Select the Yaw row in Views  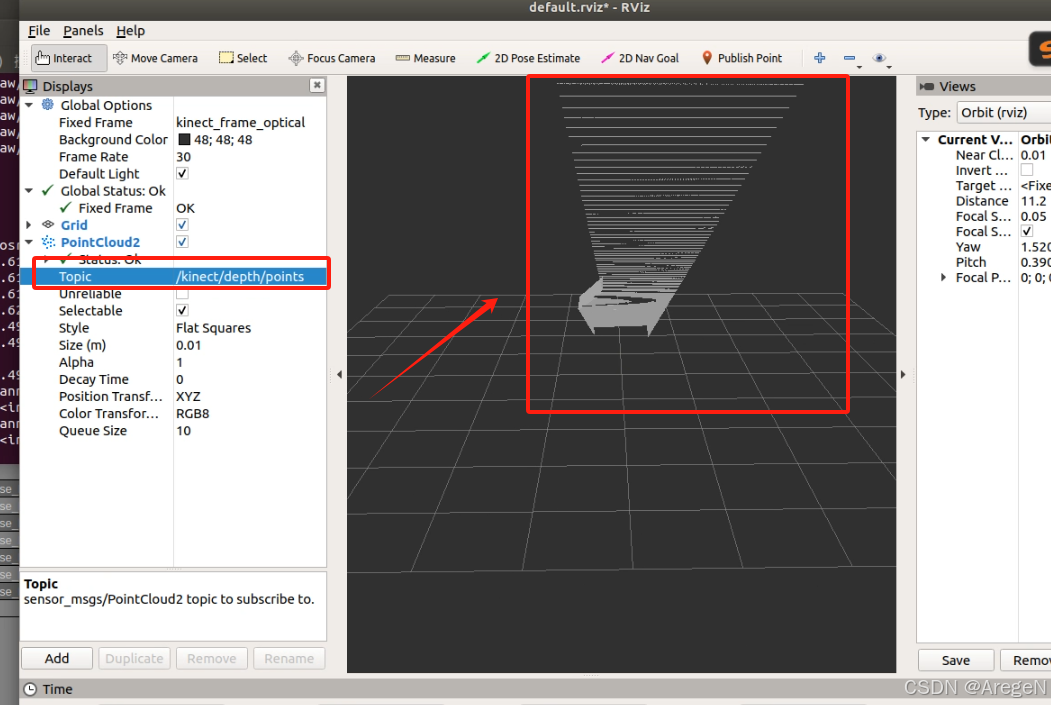(984, 247)
